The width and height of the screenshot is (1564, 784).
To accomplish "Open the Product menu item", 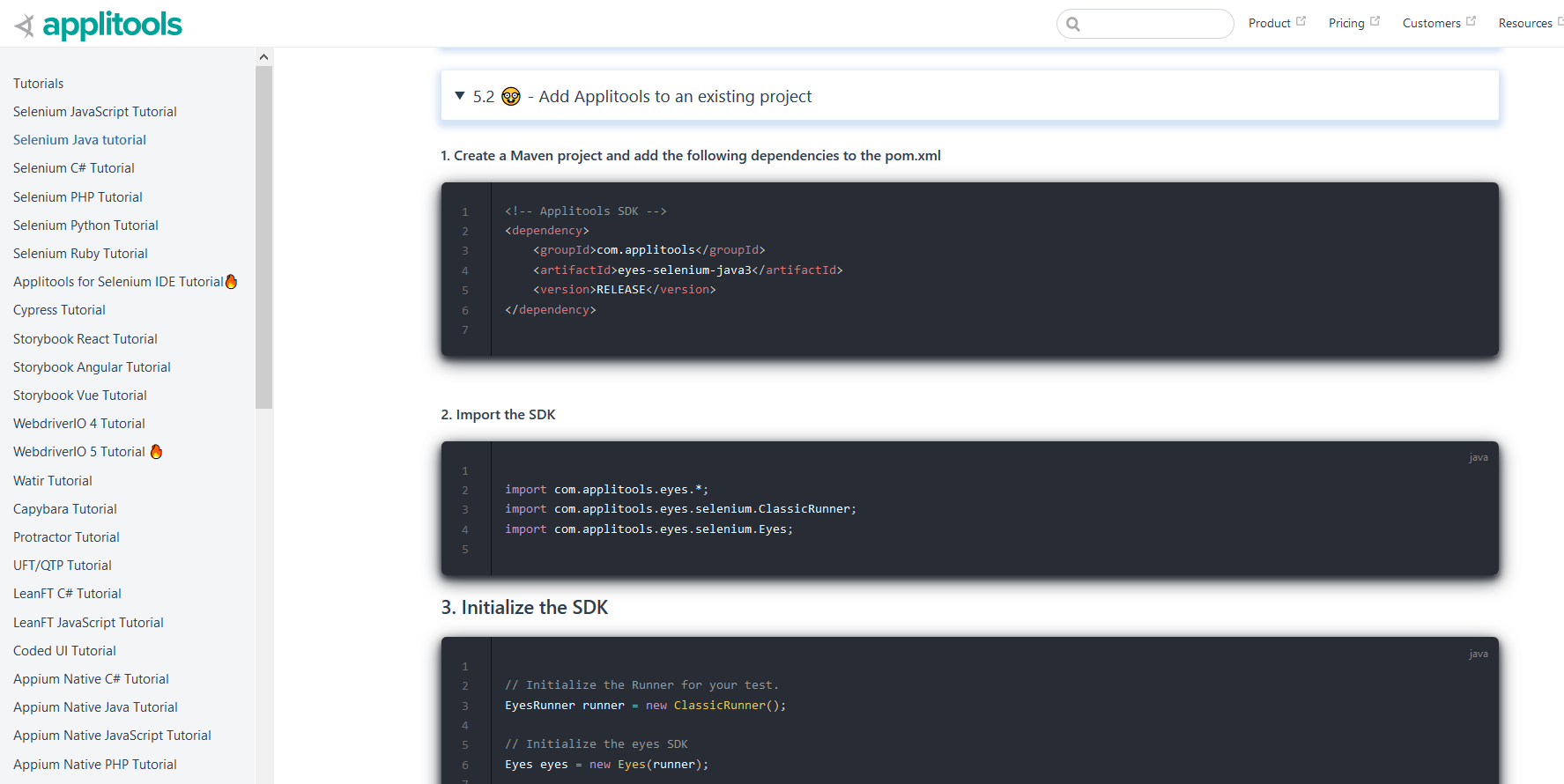I will click(x=1269, y=23).
